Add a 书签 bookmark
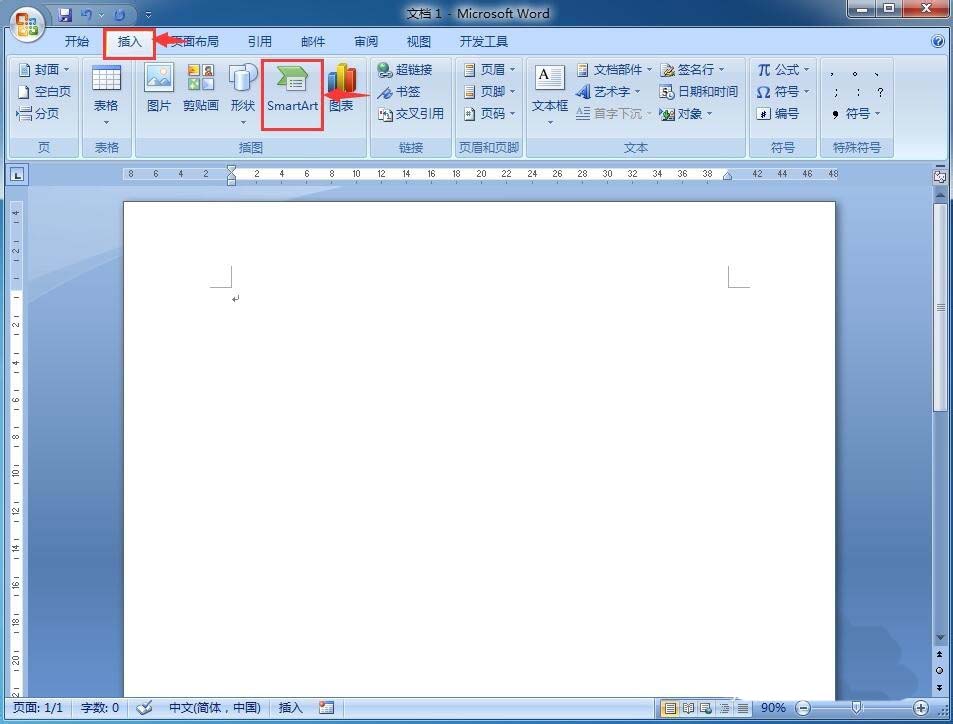953x724 pixels. click(x=399, y=92)
